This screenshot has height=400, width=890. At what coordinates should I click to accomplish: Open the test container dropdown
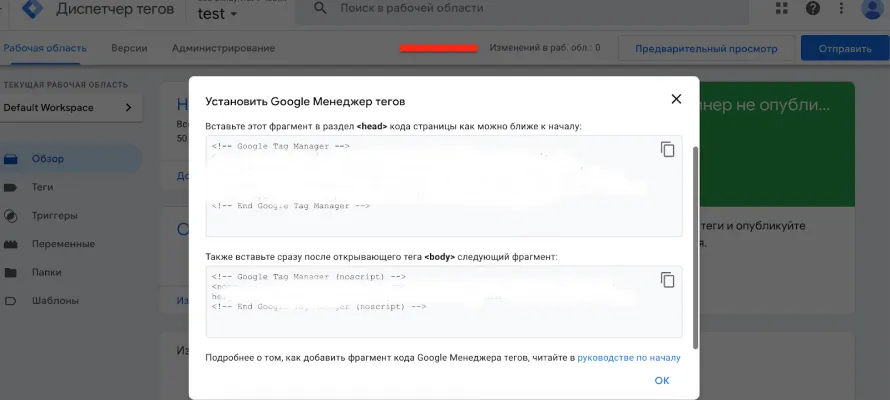(217, 14)
